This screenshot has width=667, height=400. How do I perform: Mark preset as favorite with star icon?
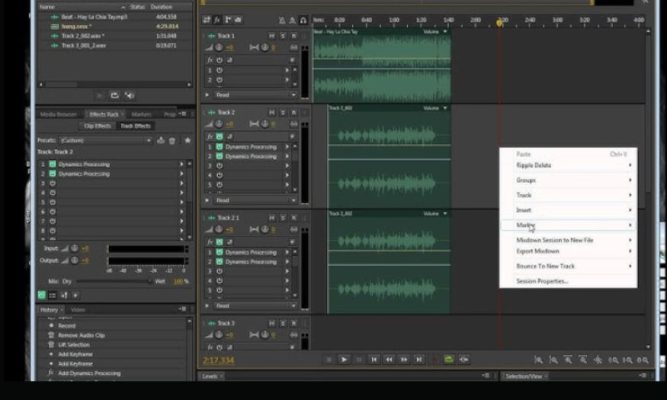187,140
